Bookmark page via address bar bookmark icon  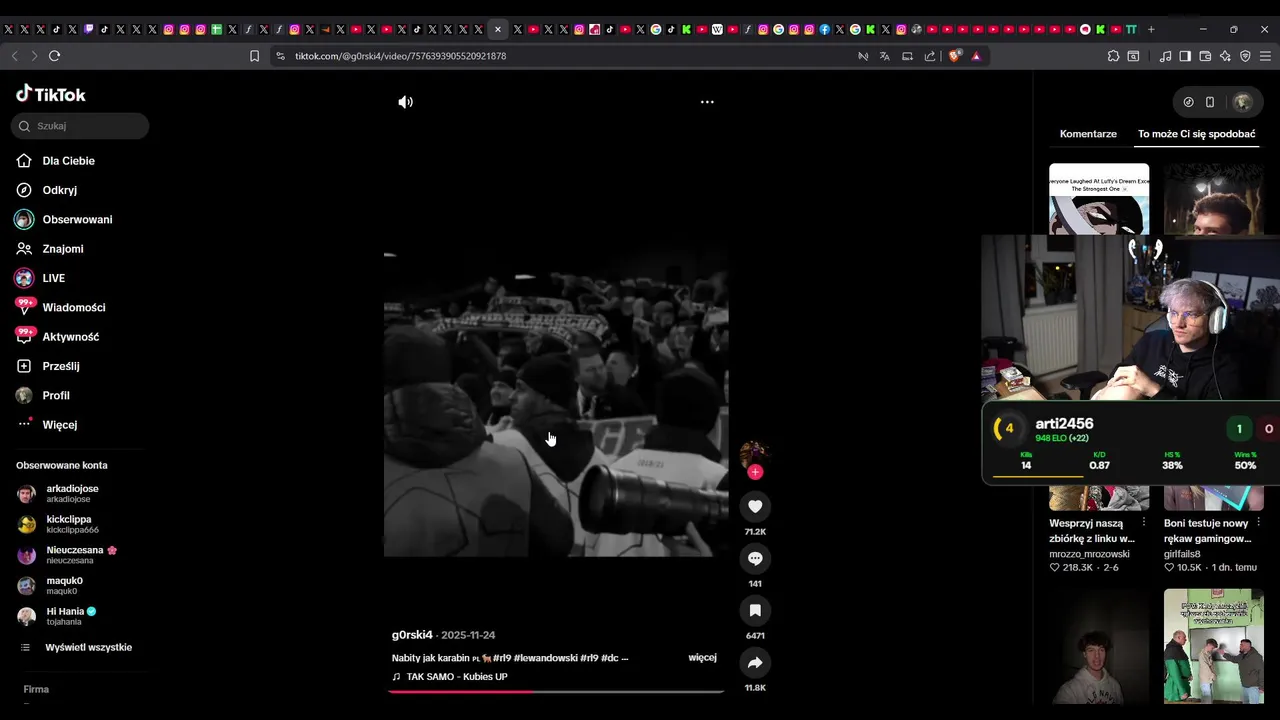pos(254,56)
